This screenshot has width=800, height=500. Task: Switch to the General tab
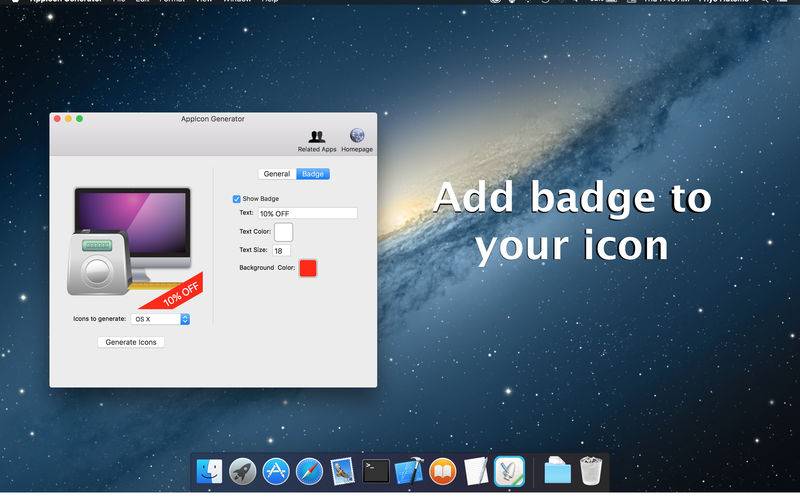(x=277, y=174)
